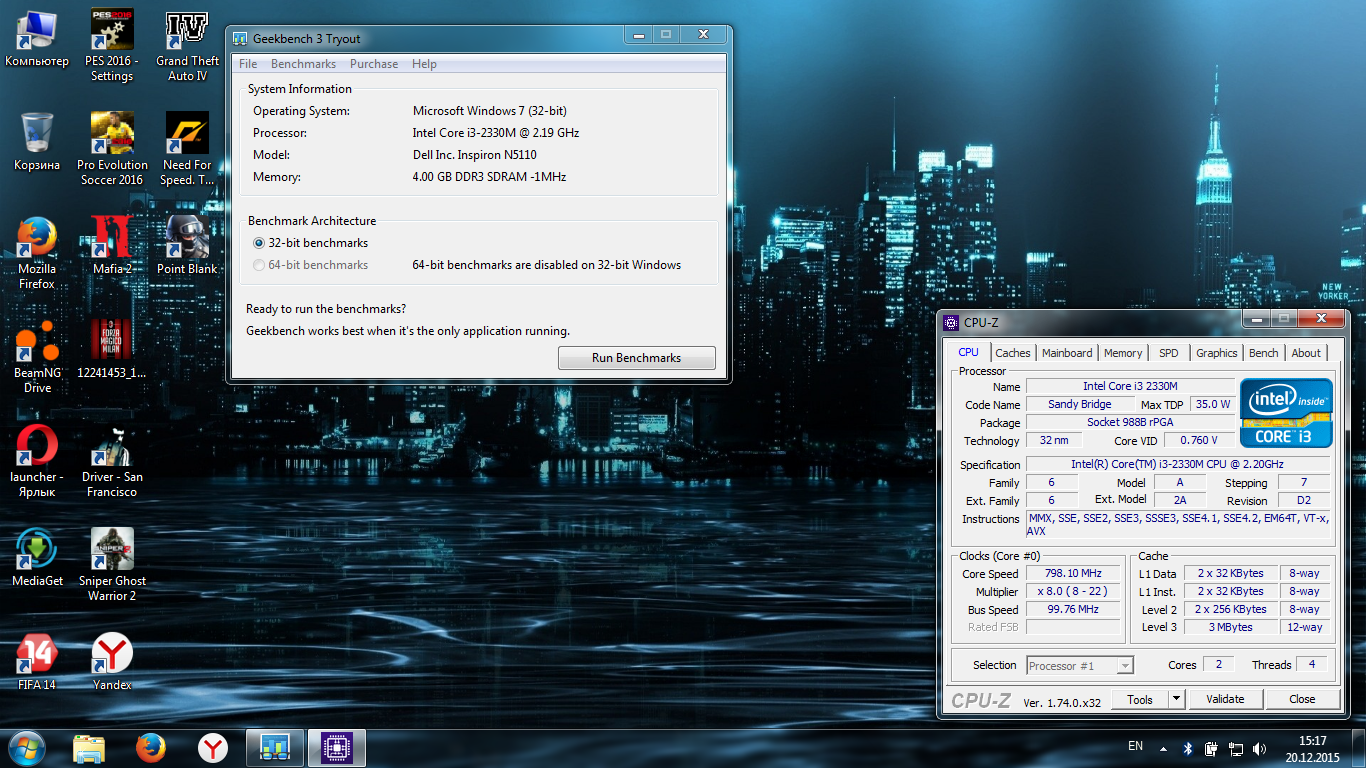Launch Pro Evolution Soccer 2016 shortcut
Image resolution: width=1366 pixels, height=768 pixels.
coord(112,149)
